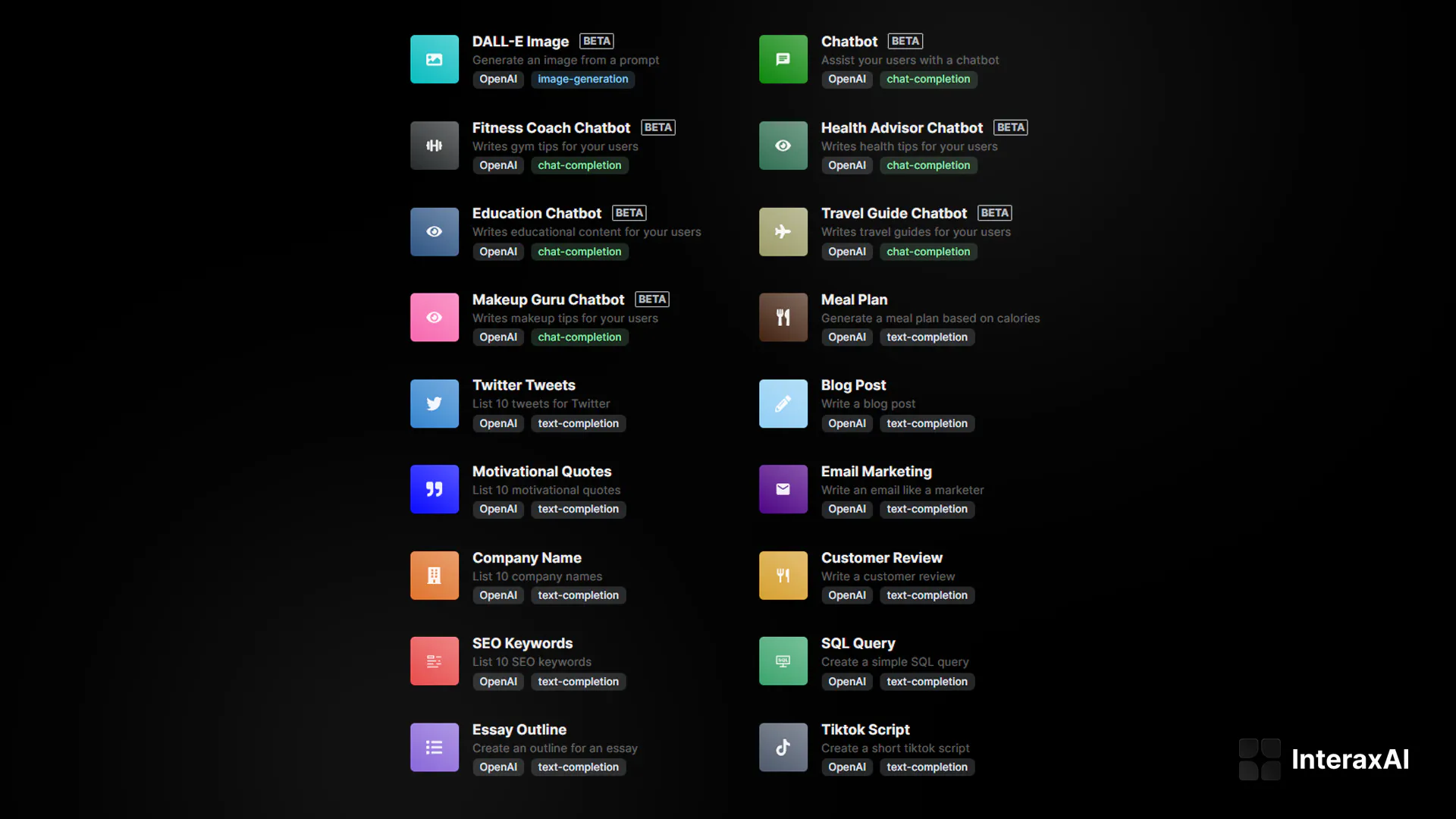Click the OpenAI tag on Travel Guide Chatbot
The height and width of the screenshot is (819, 1456).
tap(847, 253)
